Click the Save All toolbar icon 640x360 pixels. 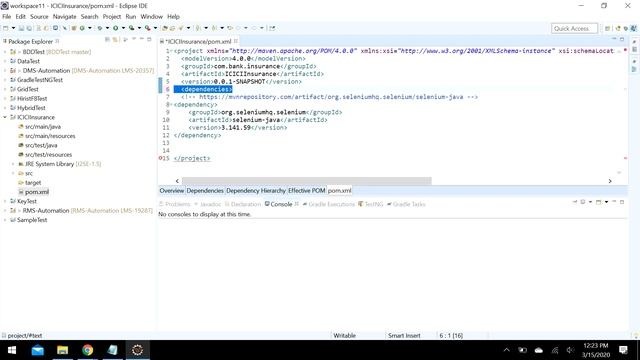click(29, 28)
